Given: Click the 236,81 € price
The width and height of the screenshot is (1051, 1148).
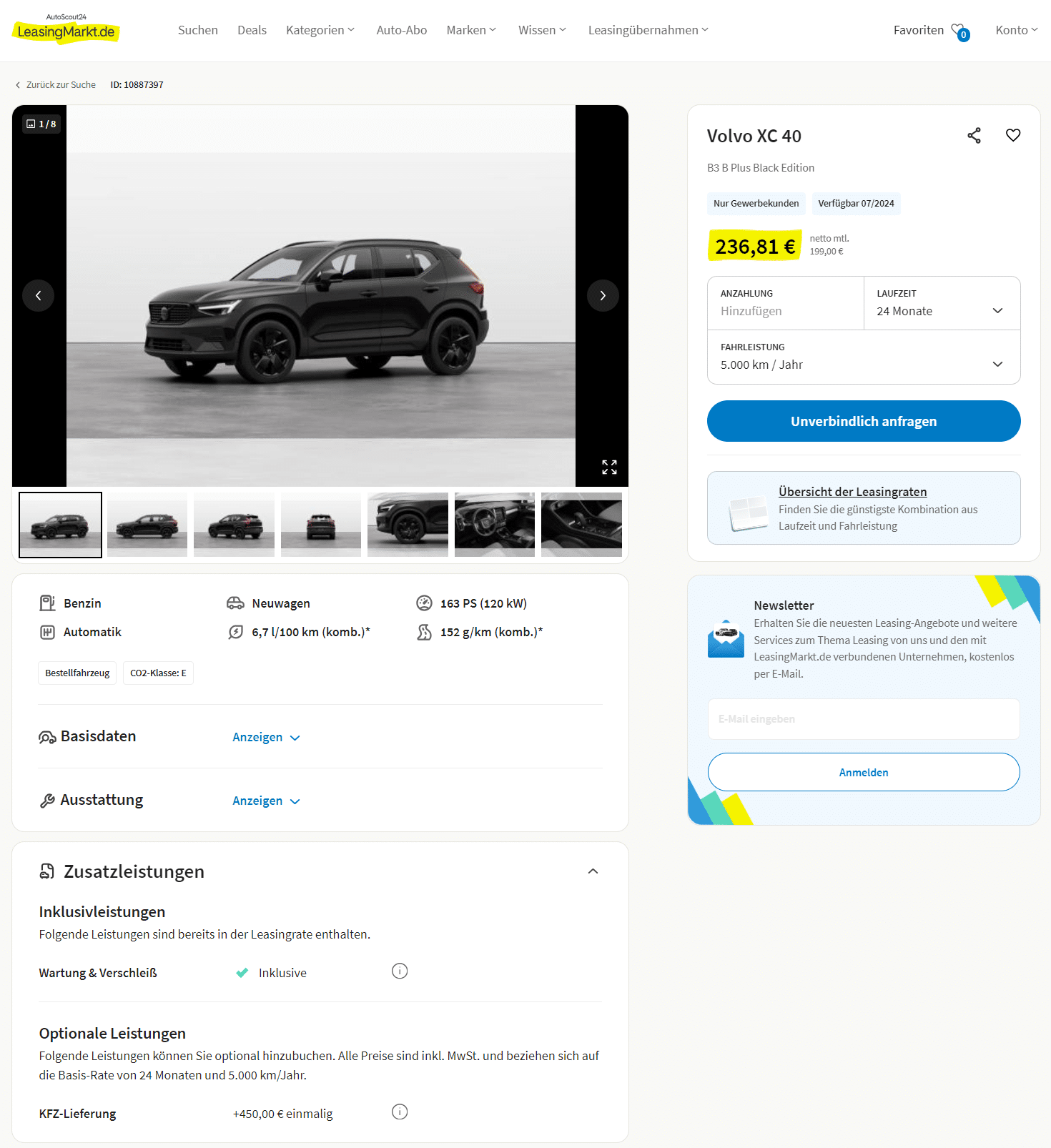Looking at the screenshot, I should [755, 247].
